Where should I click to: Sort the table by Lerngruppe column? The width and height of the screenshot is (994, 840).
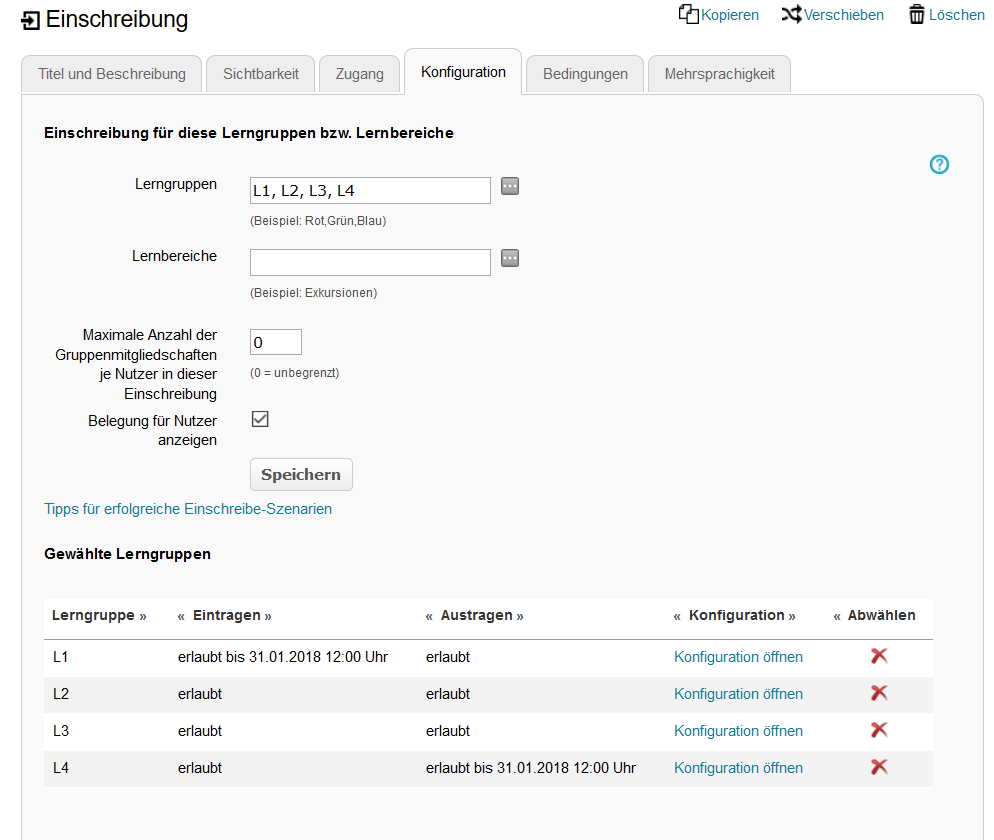coord(99,615)
